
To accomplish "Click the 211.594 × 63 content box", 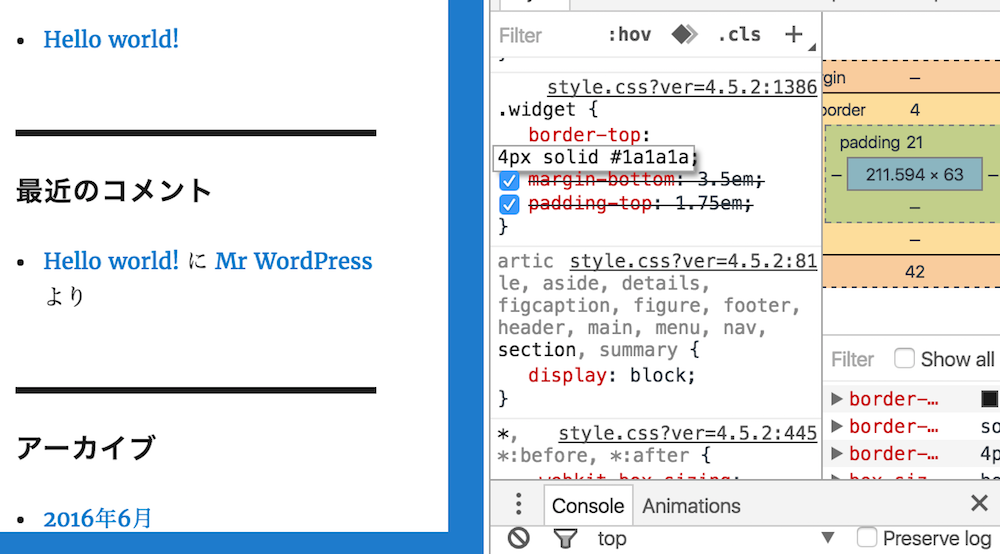I will 914,175.
